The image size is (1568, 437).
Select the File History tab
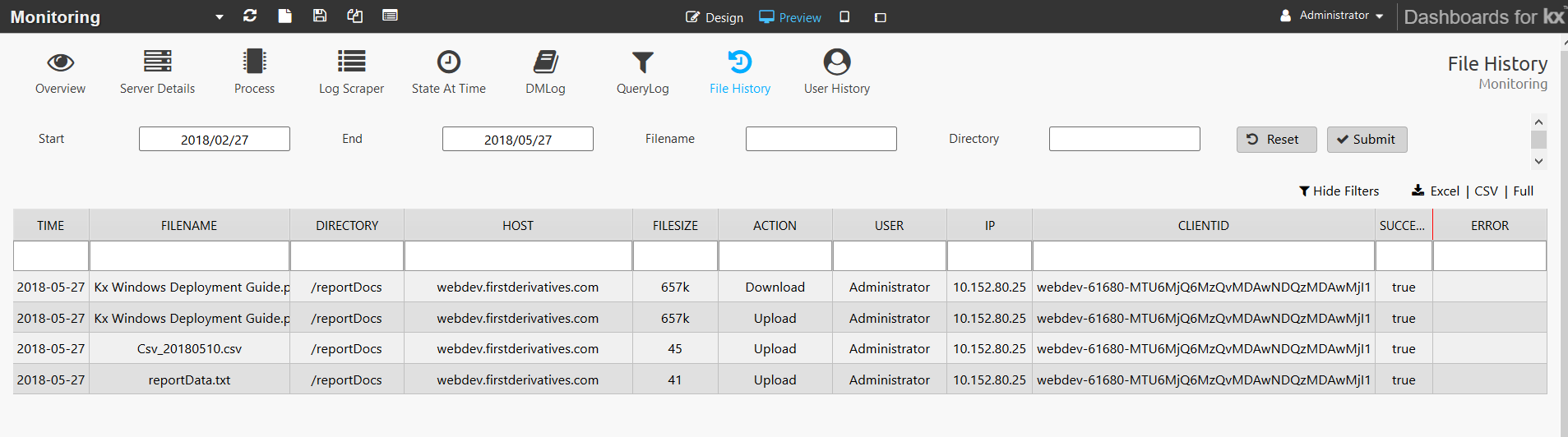739,72
